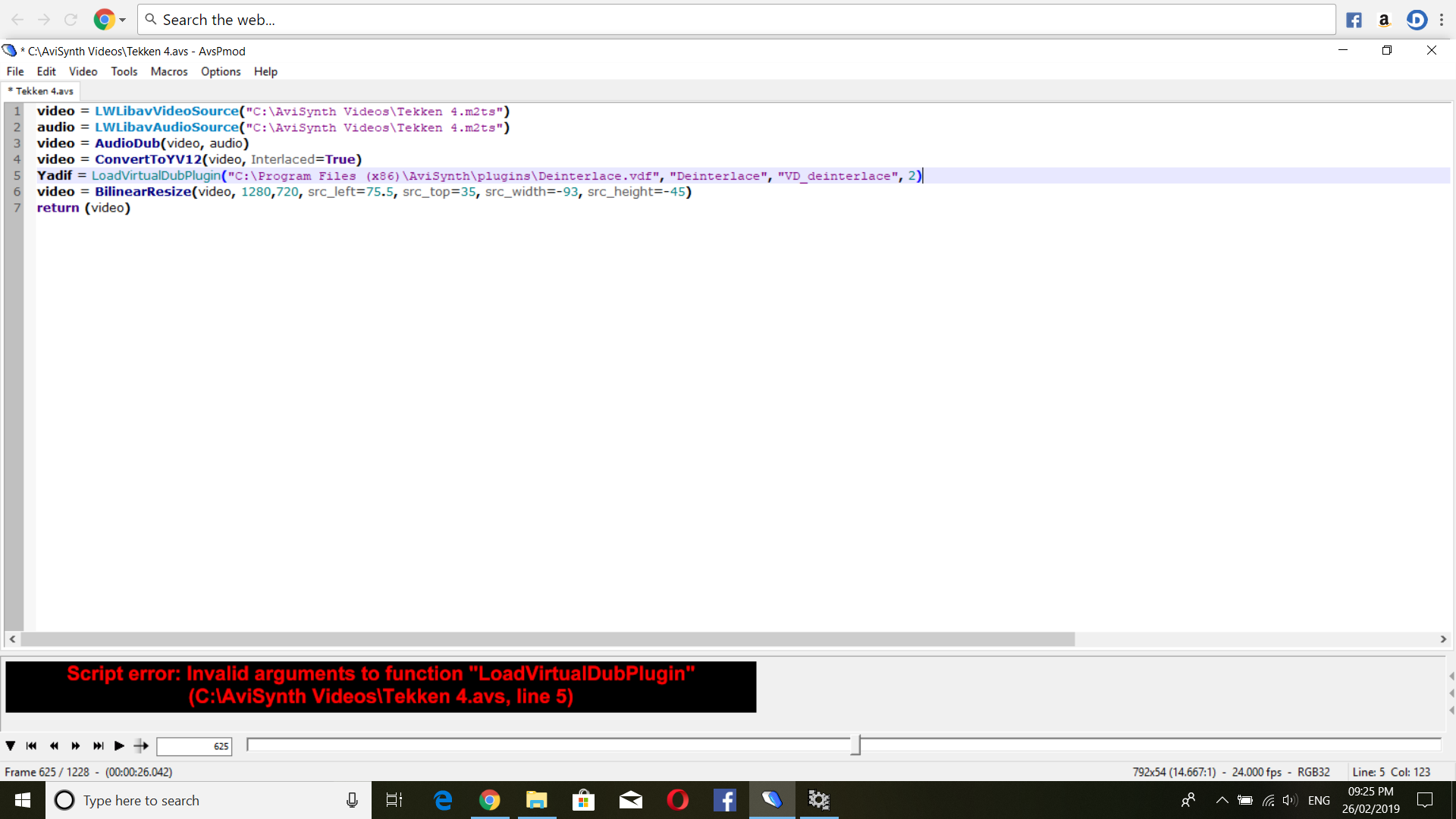Open AvsPmod from the taskbar
1456x819 pixels.
coord(772,800)
